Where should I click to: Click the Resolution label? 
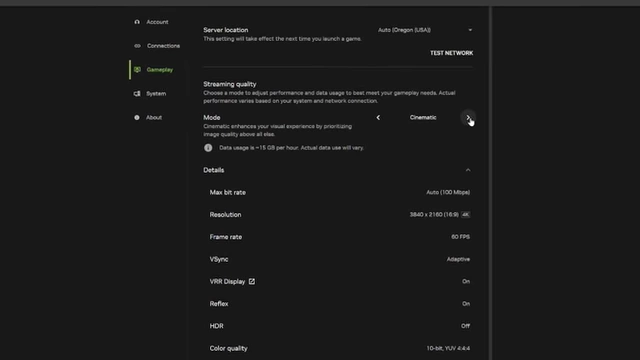point(225,215)
